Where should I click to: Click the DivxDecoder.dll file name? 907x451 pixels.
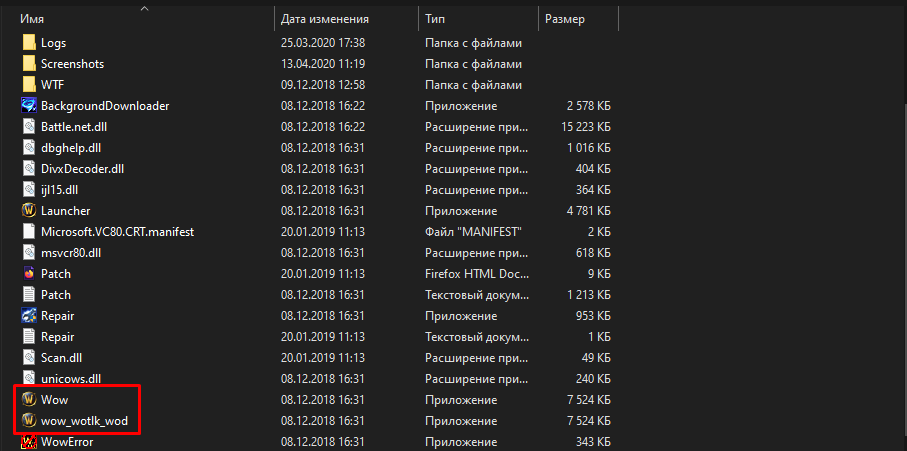pyautogui.click(x=83, y=168)
